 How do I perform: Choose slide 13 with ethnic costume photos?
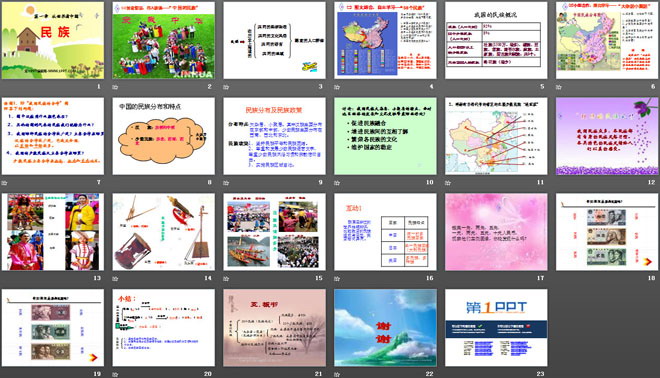pos(53,232)
